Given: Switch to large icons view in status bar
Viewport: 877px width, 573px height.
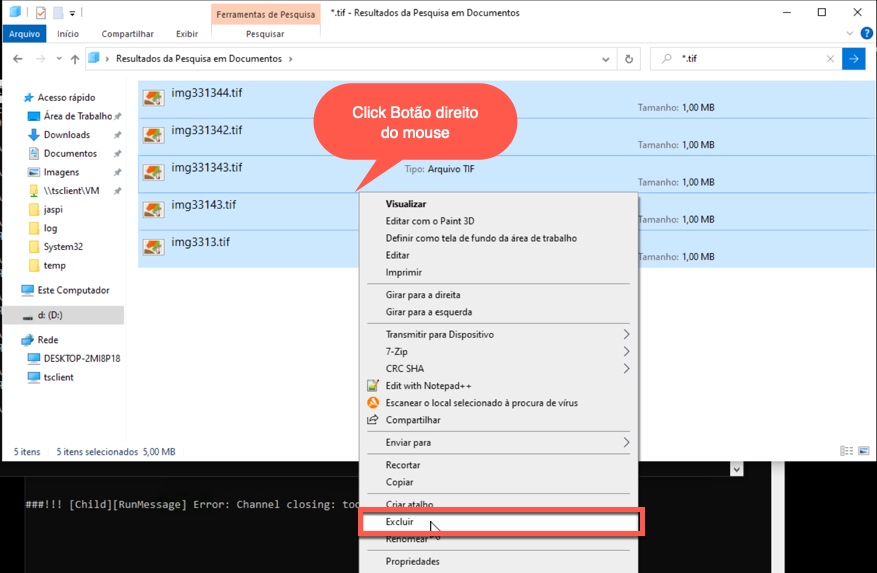Looking at the screenshot, I should pos(864,451).
